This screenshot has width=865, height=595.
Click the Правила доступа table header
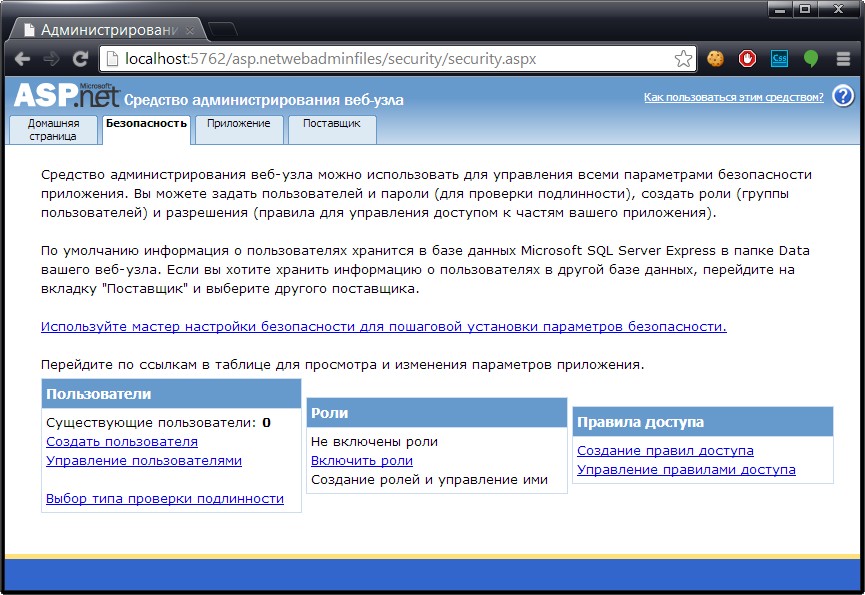[703, 422]
